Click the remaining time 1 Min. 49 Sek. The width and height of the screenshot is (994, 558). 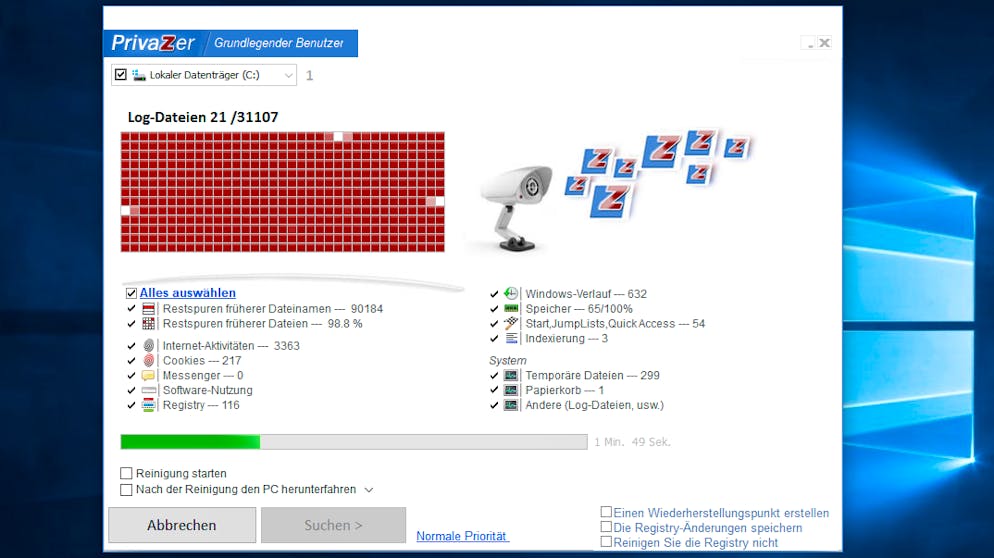pyautogui.click(x=632, y=442)
